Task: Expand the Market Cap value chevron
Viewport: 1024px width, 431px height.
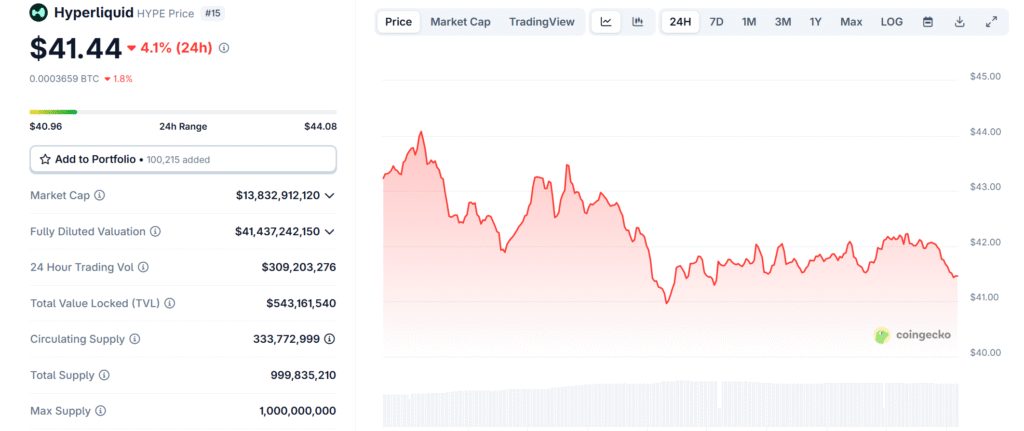Action: (330, 196)
